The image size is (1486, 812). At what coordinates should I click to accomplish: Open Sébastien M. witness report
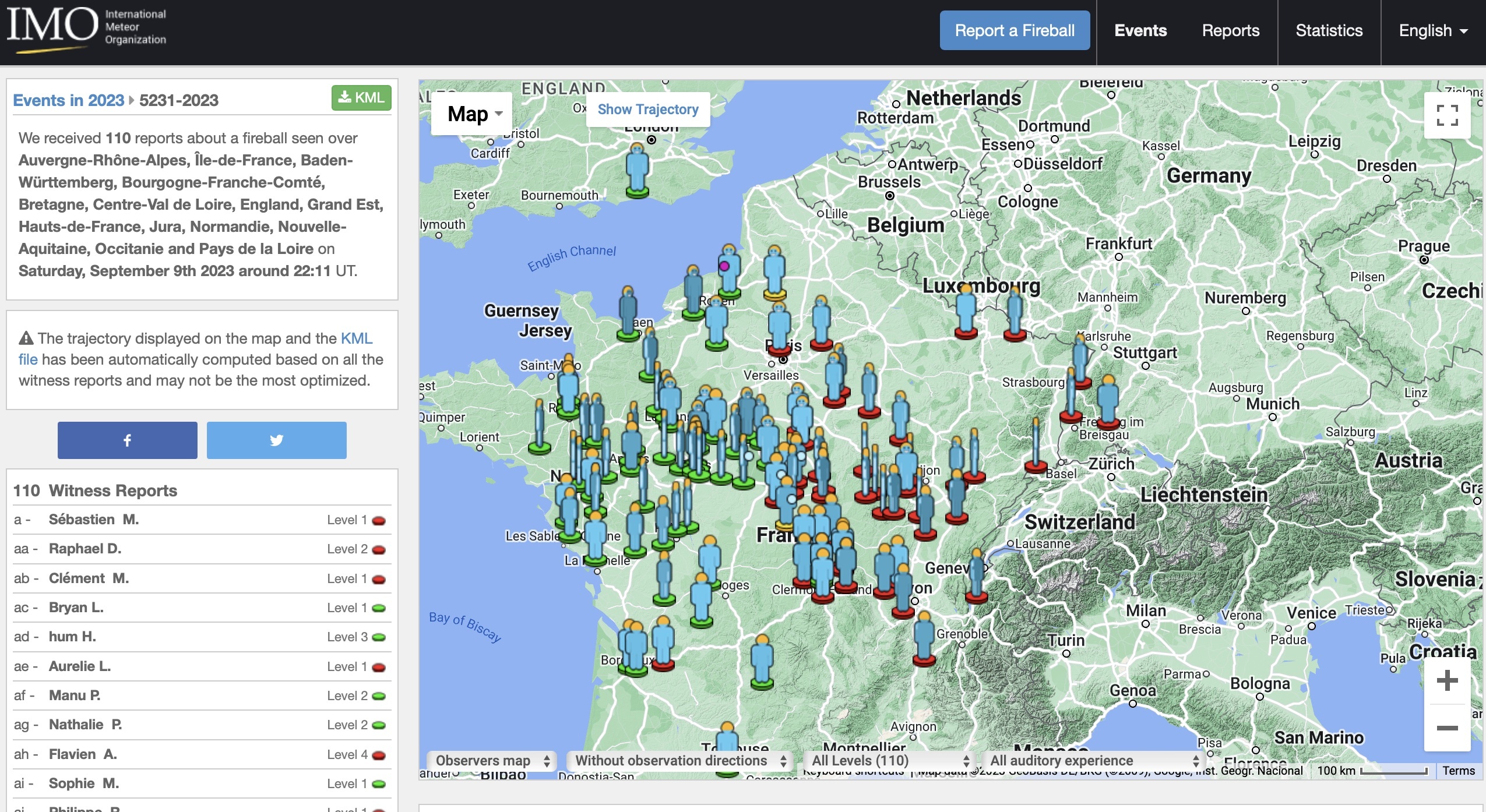coord(94,520)
